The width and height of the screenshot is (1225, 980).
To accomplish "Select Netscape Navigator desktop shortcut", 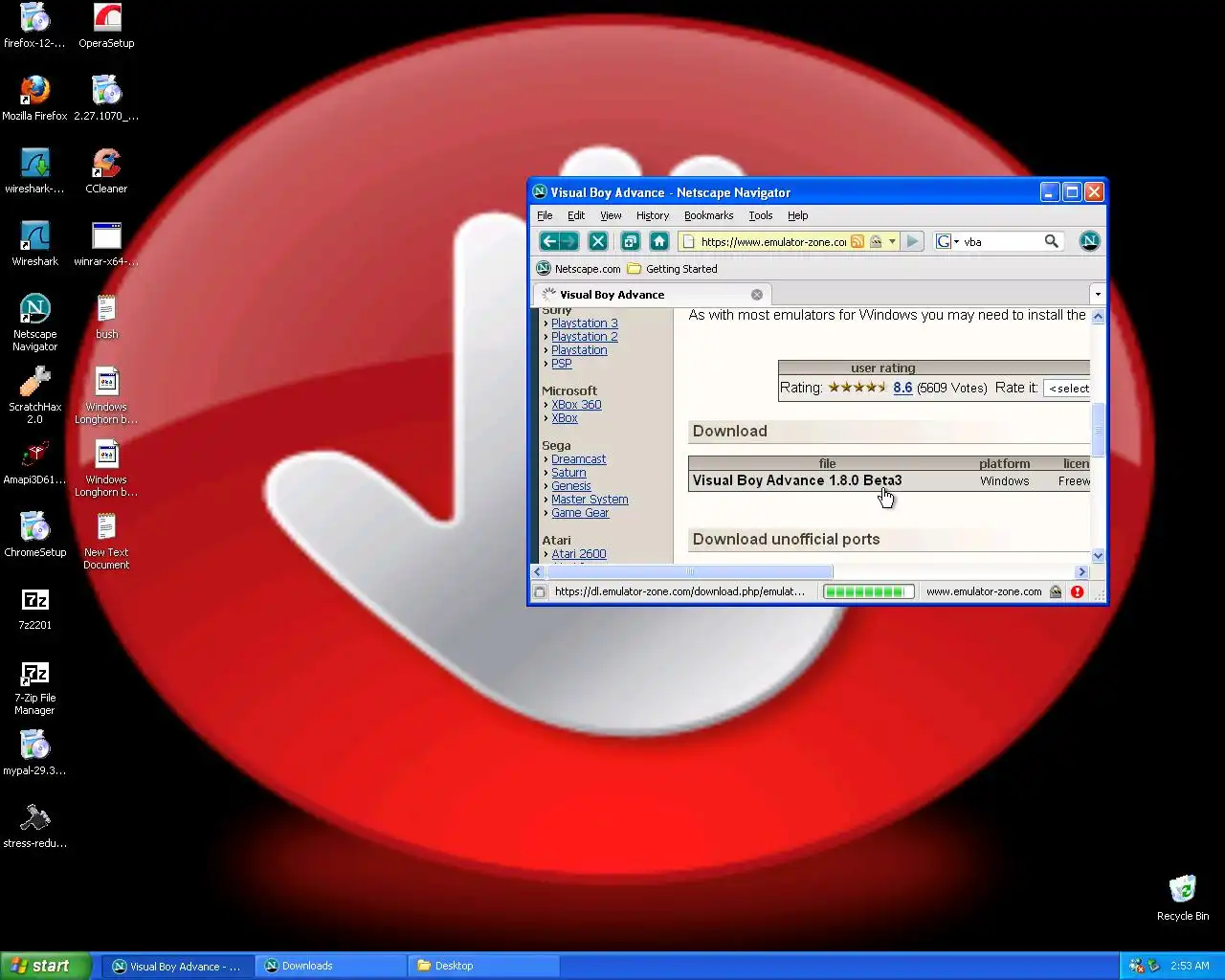I will point(34,323).
